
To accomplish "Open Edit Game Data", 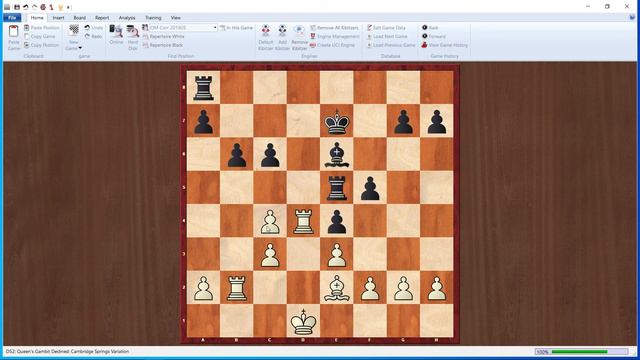I will tap(386, 28).
